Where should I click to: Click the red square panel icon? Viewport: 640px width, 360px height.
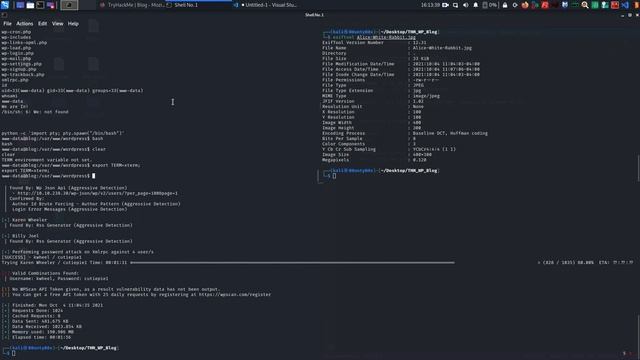pyautogui.click(x=615, y=5)
